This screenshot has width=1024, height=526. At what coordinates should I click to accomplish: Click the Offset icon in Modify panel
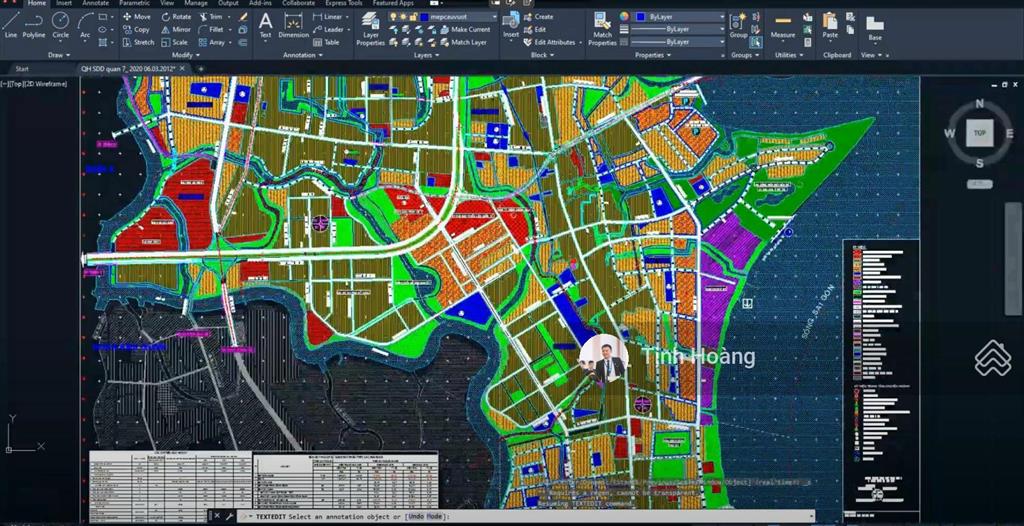[243, 42]
